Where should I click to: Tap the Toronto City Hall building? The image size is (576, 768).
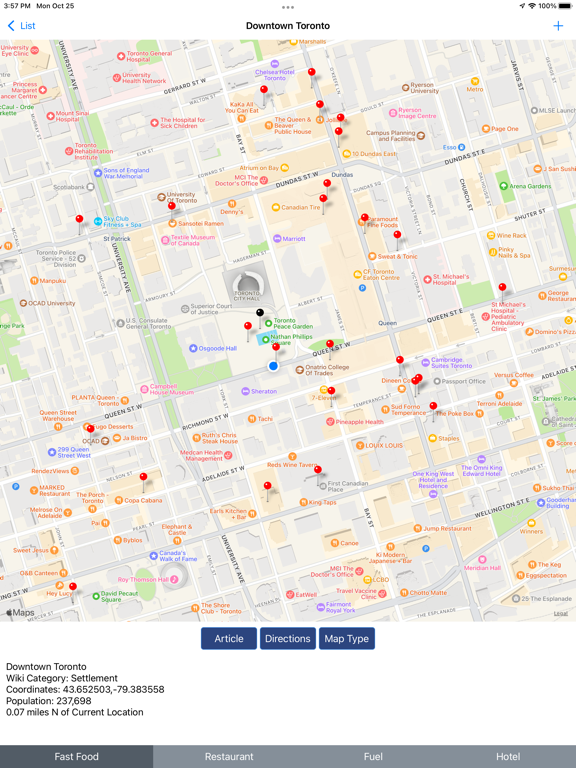pyautogui.click(x=247, y=286)
